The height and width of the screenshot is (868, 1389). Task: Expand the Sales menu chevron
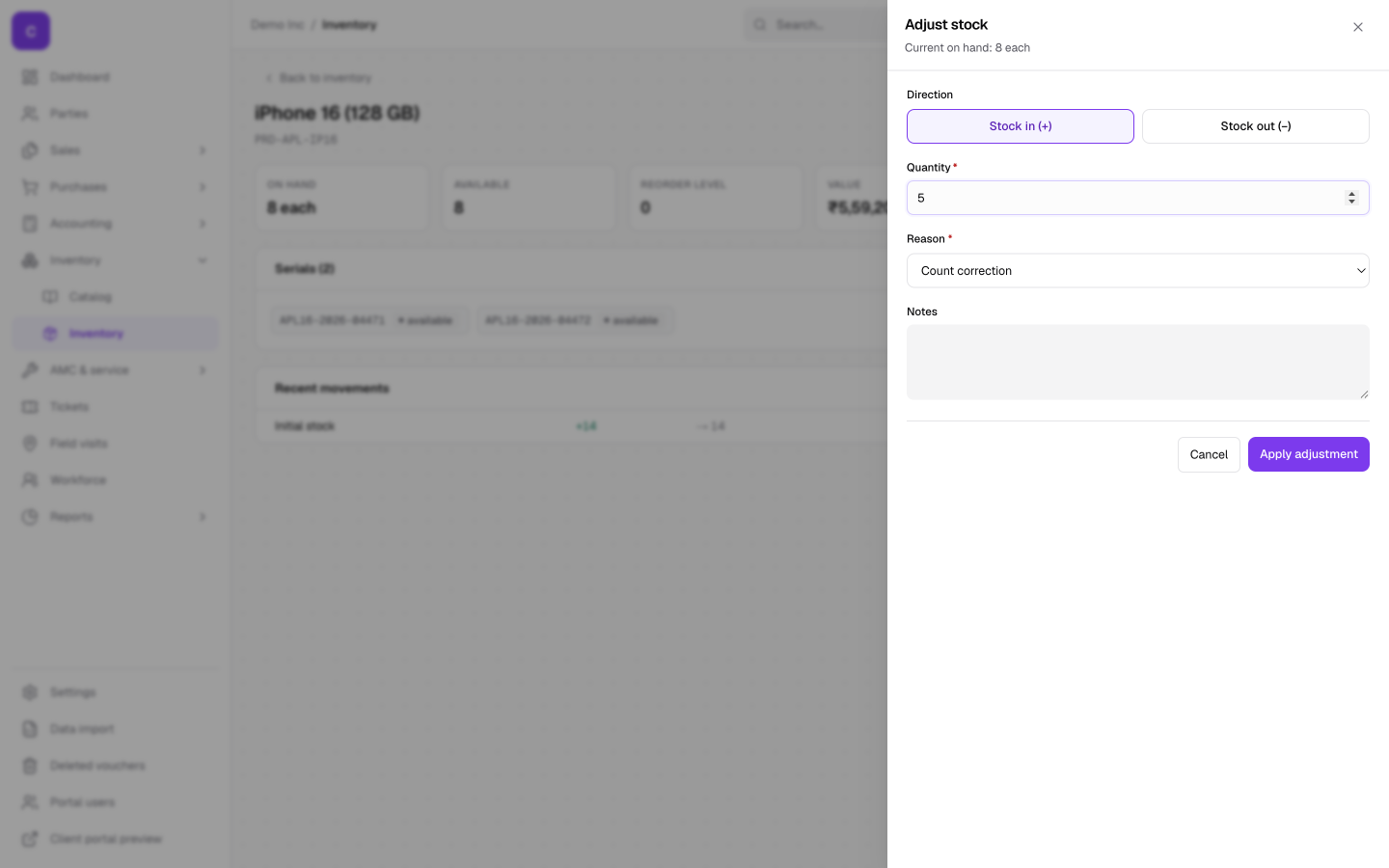coord(203,150)
